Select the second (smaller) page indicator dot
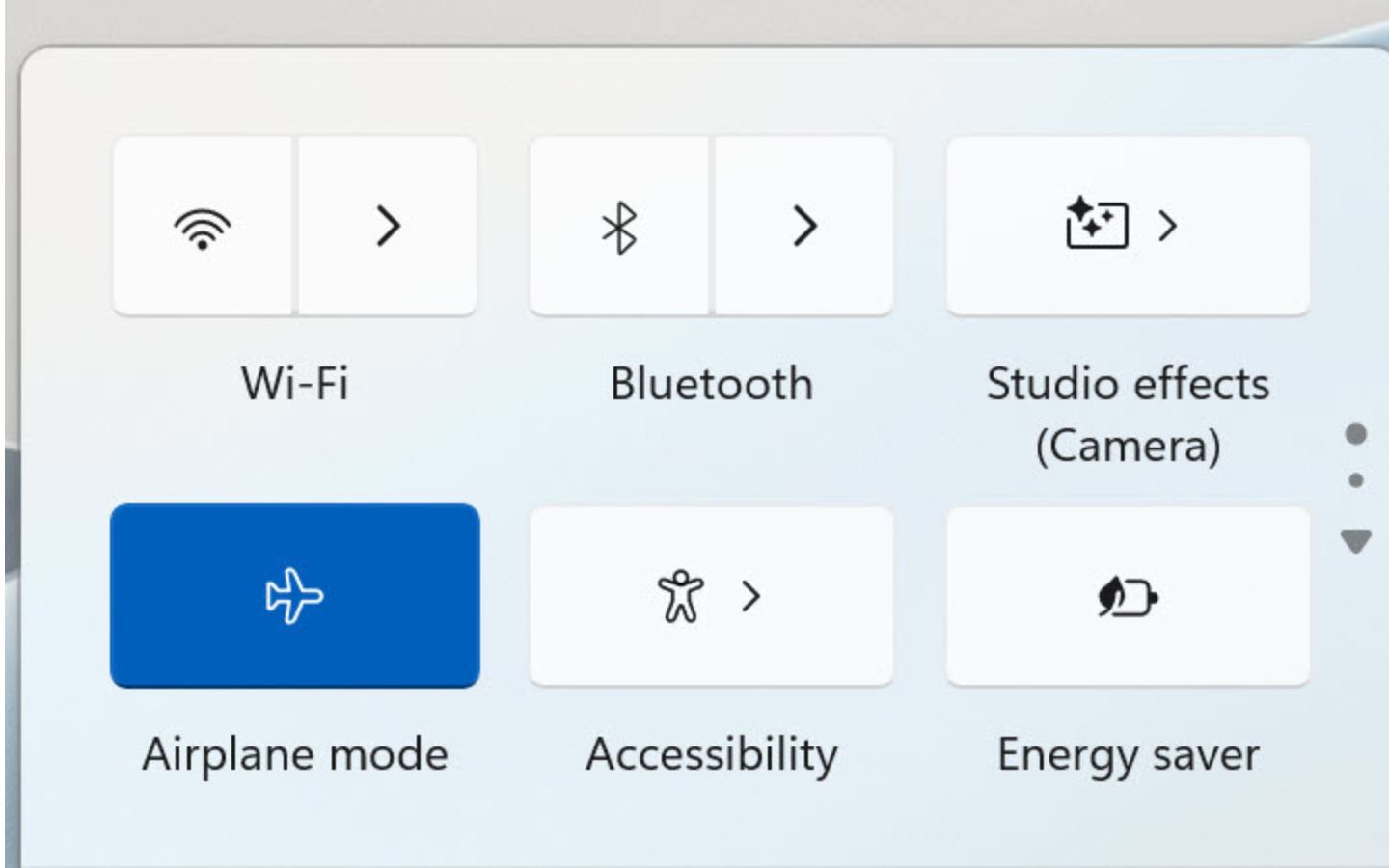This screenshot has width=1389, height=868. click(x=1355, y=480)
